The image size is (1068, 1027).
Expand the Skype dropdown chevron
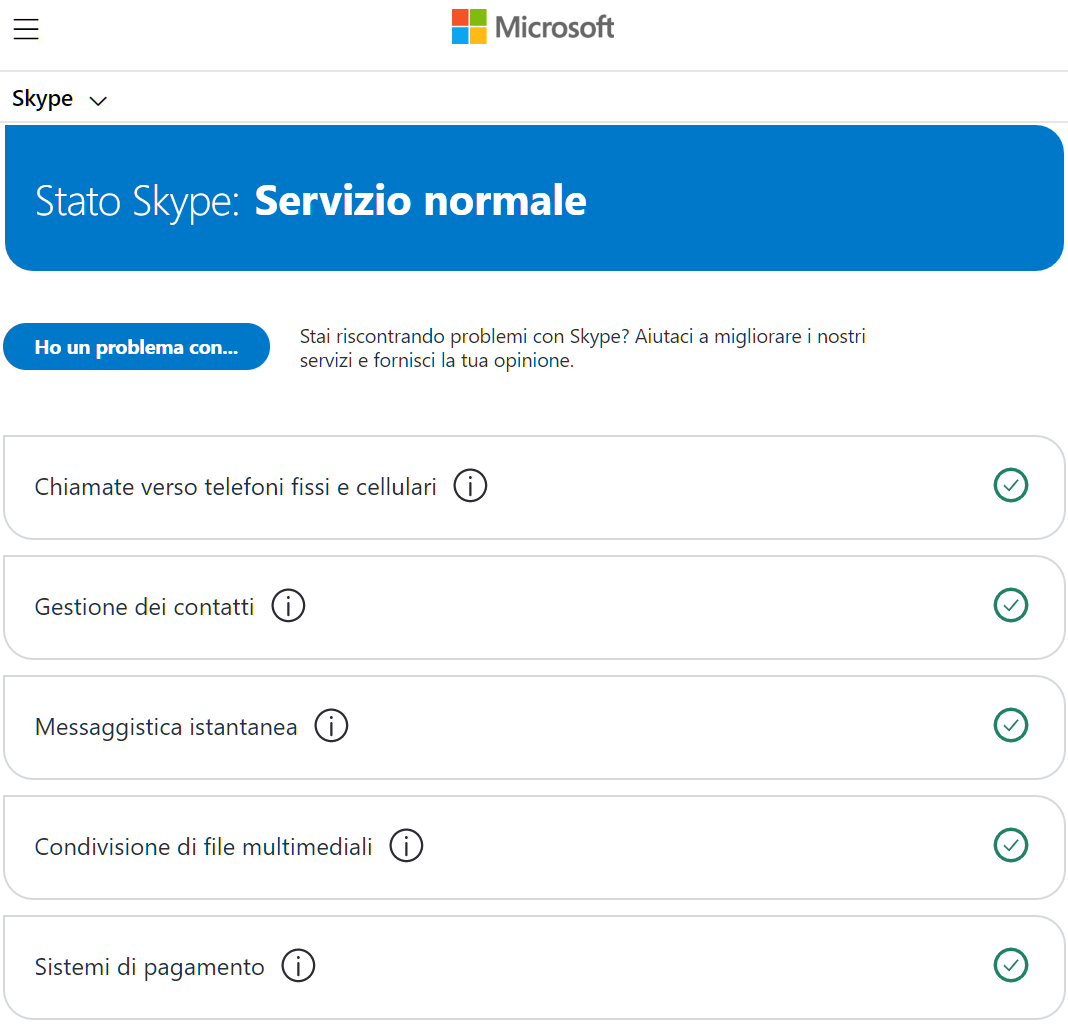coord(98,101)
